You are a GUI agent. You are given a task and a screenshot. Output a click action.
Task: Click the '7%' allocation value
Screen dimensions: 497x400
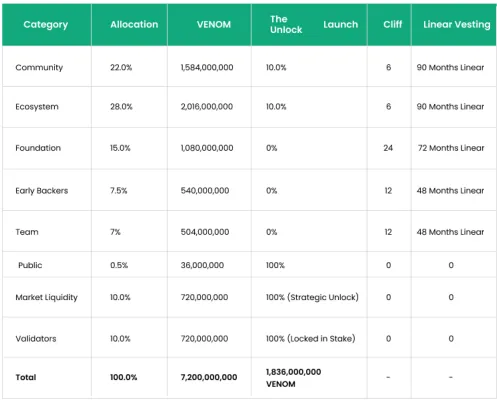pyautogui.click(x=115, y=232)
